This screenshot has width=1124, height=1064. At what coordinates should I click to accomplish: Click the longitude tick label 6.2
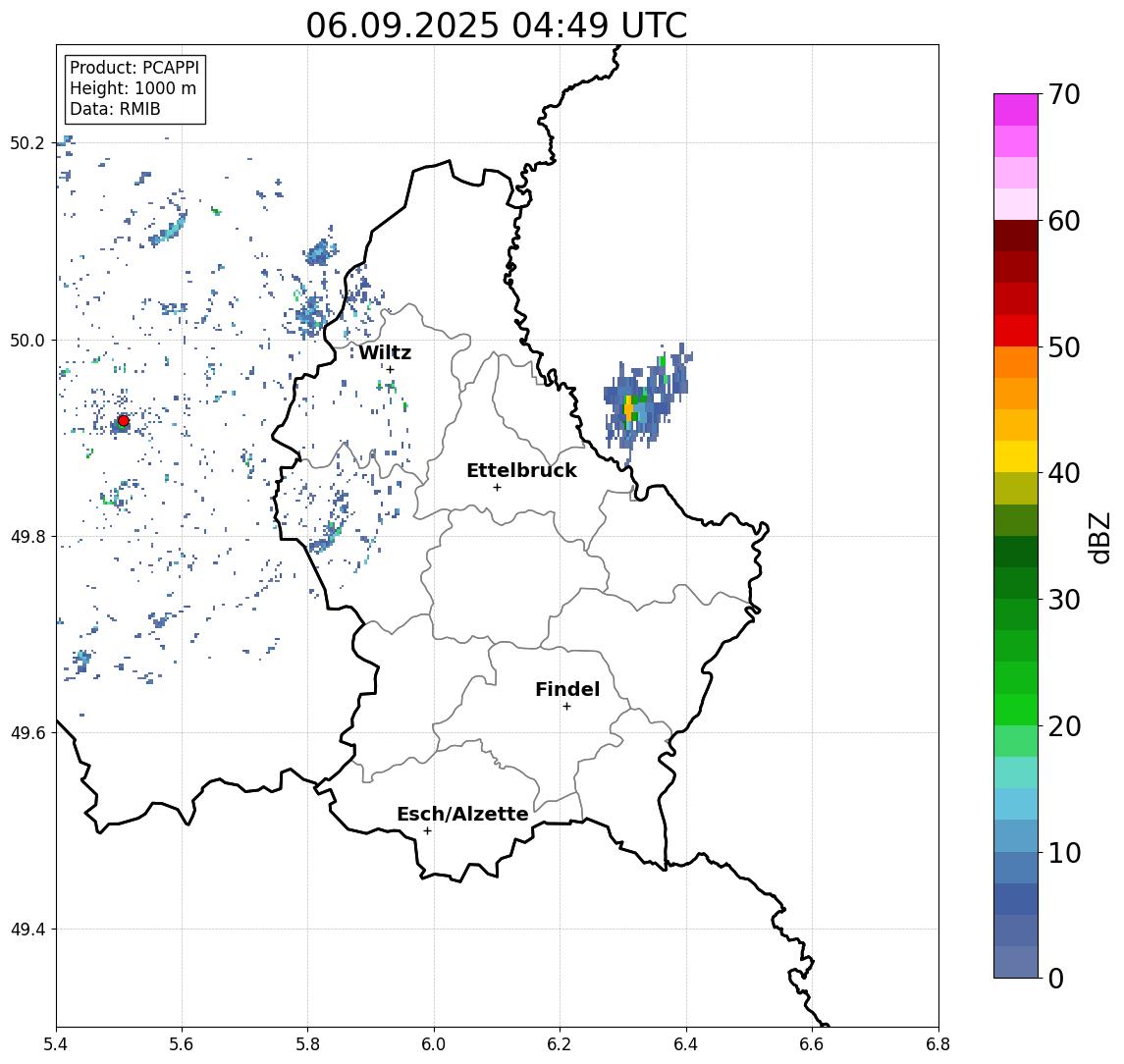point(560,1044)
